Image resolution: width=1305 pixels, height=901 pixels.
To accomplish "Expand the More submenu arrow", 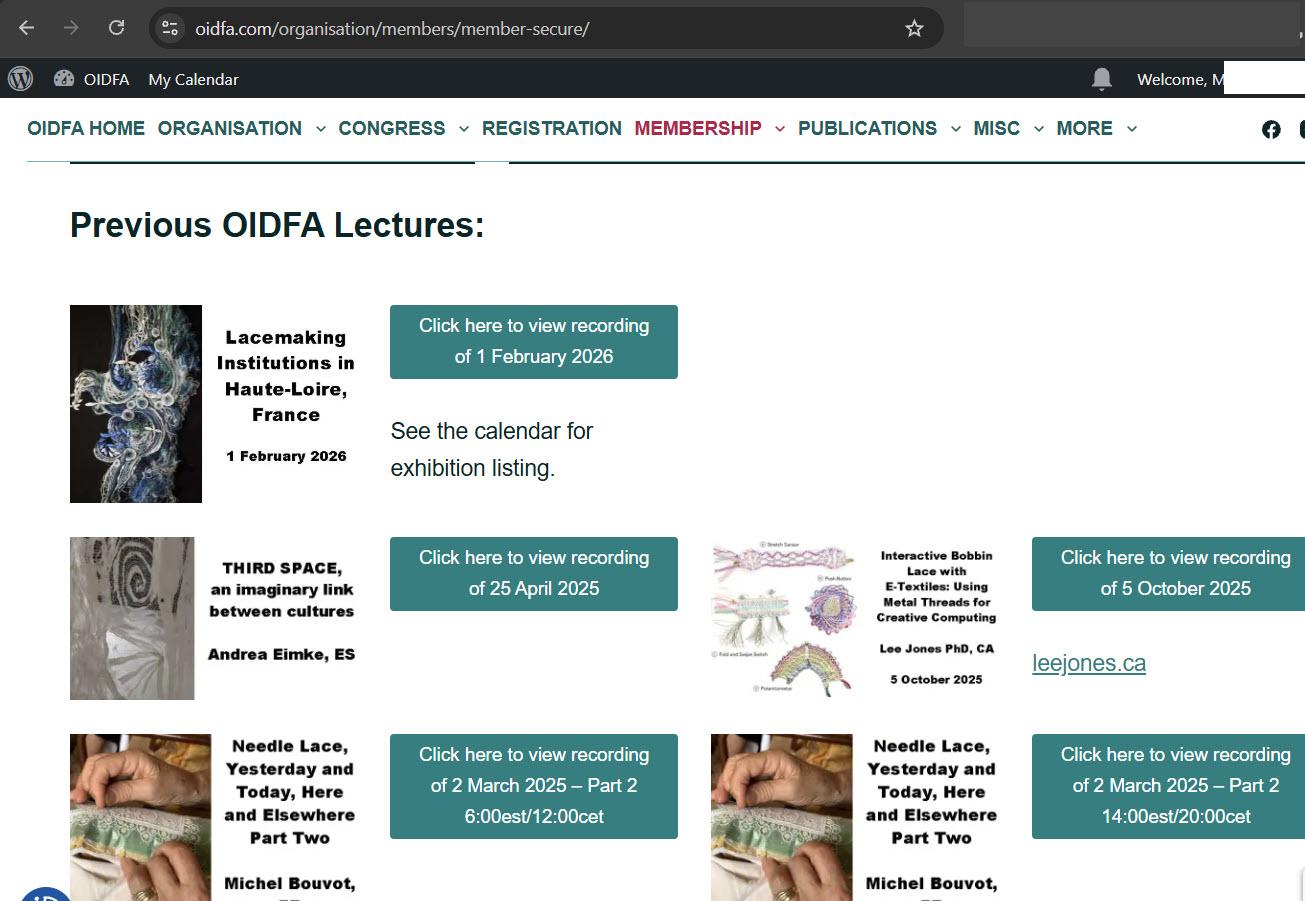I will [1132, 129].
